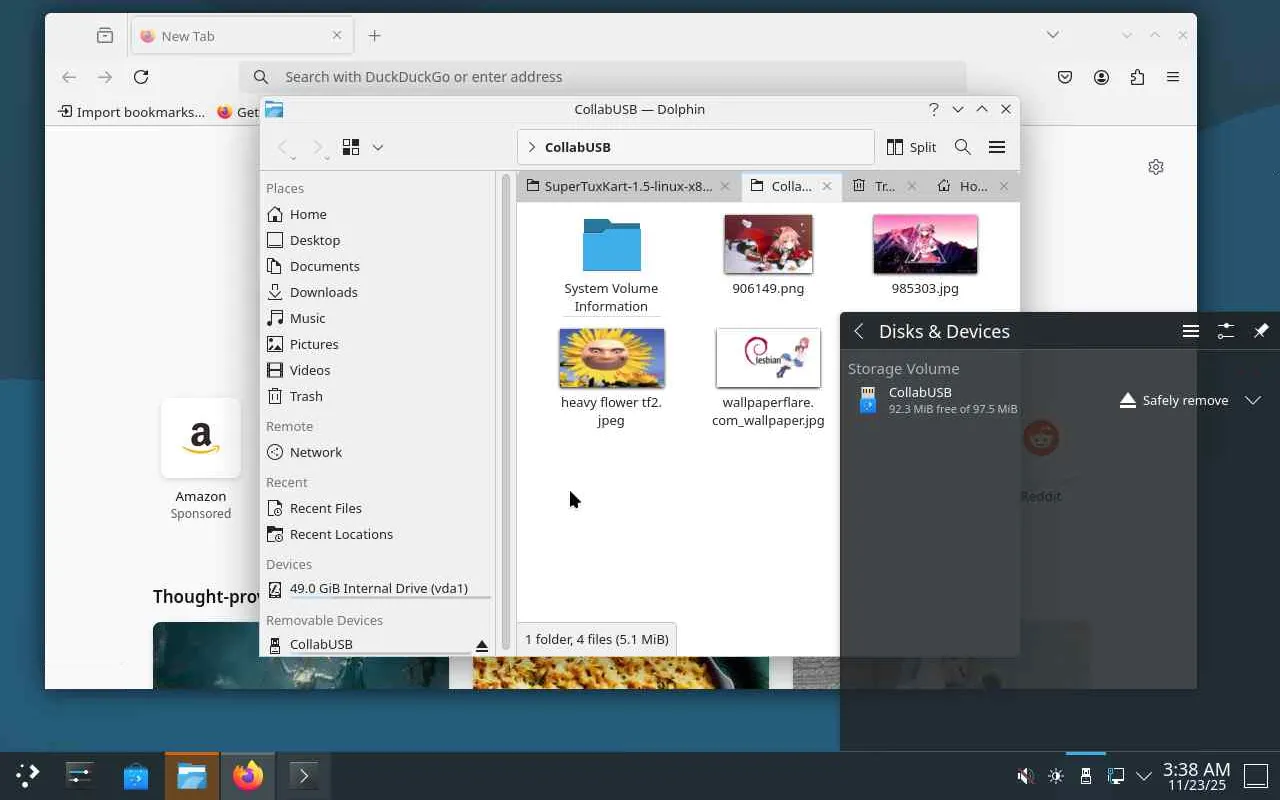This screenshot has height=800, width=1280.
Task: Go back in Dolphin navigation
Action: click(x=284, y=147)
